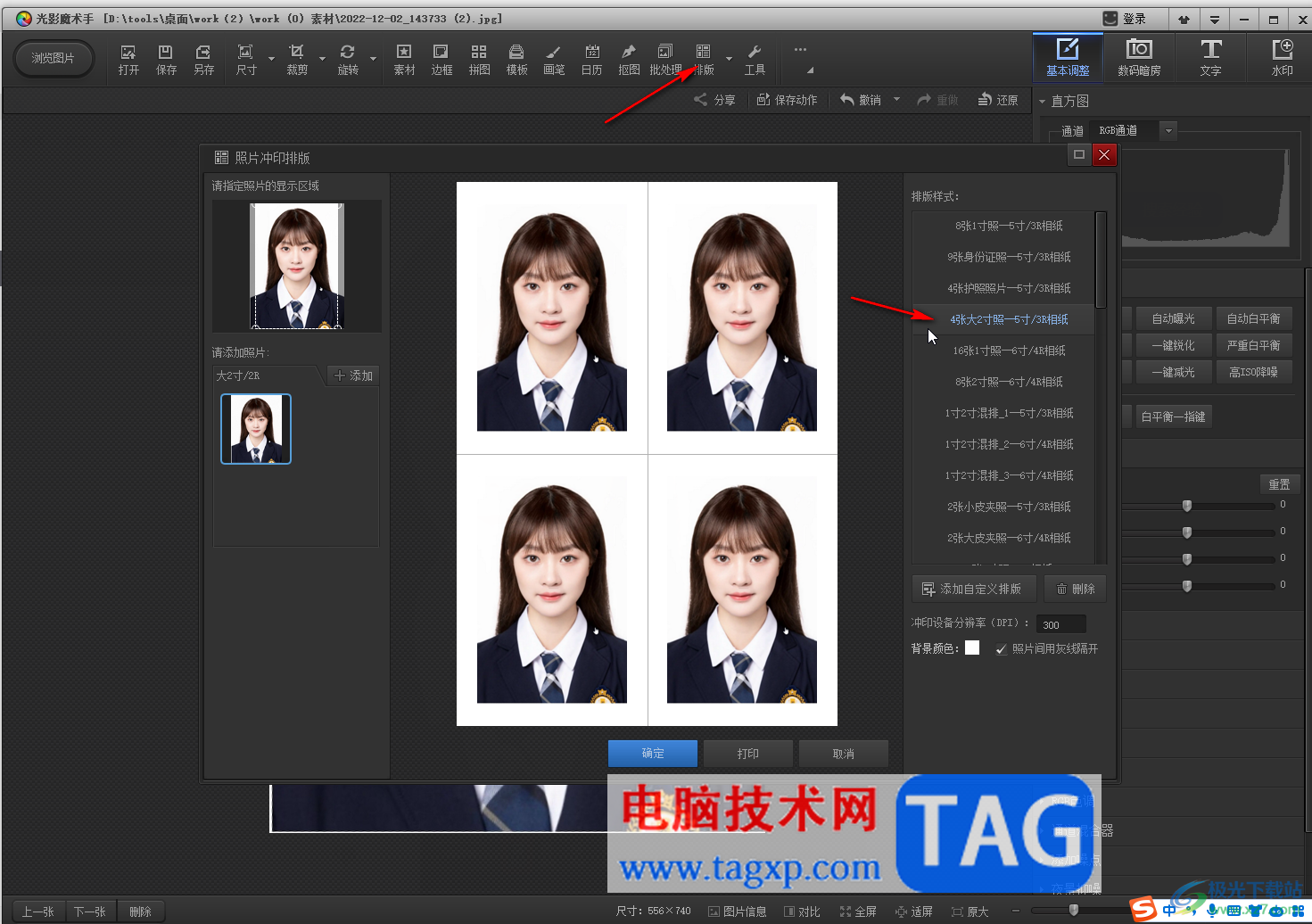Open the 旋转 dropdown arrow

[x=373, y=60]
